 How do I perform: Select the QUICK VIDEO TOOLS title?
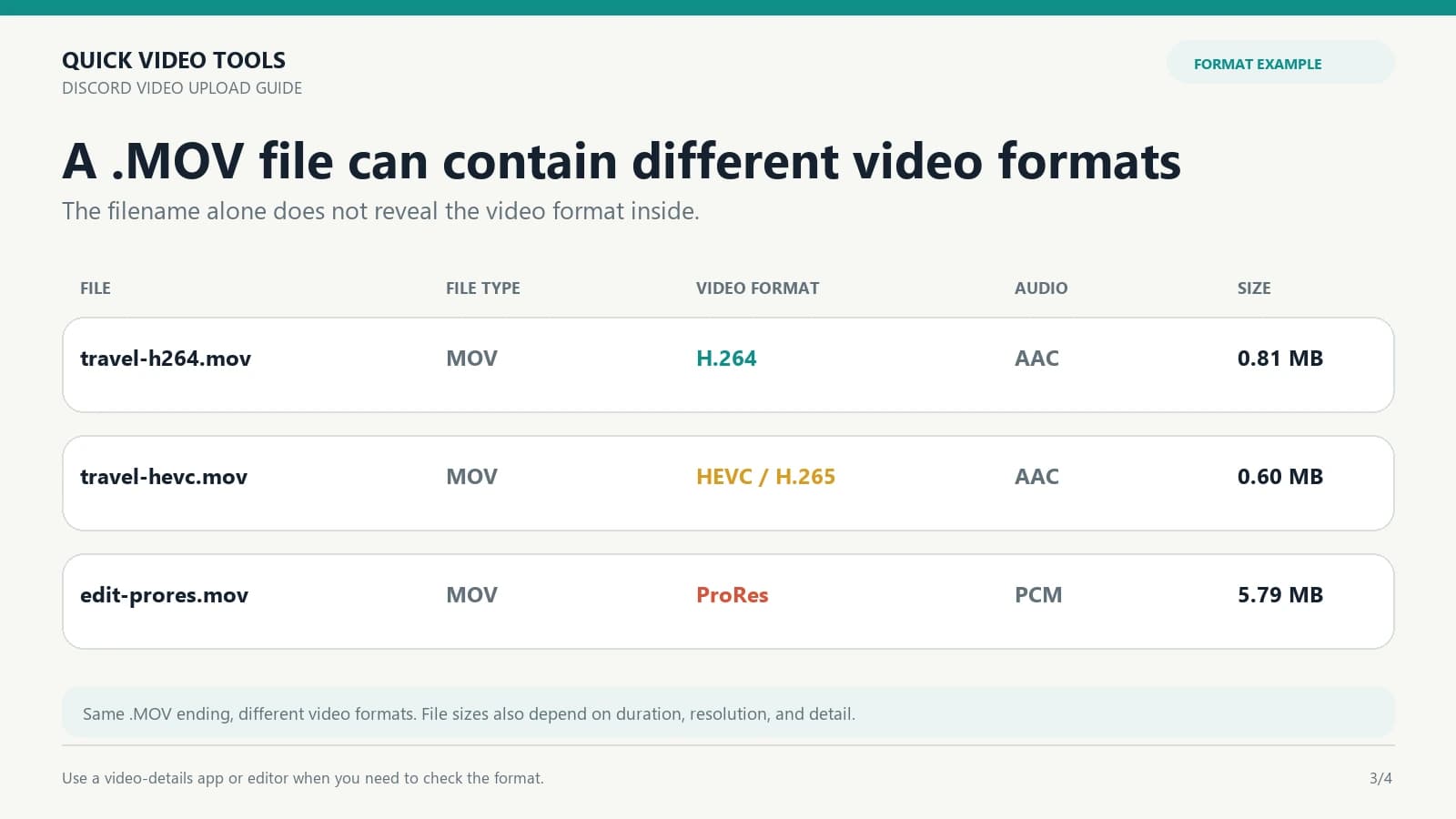(174, 60)
